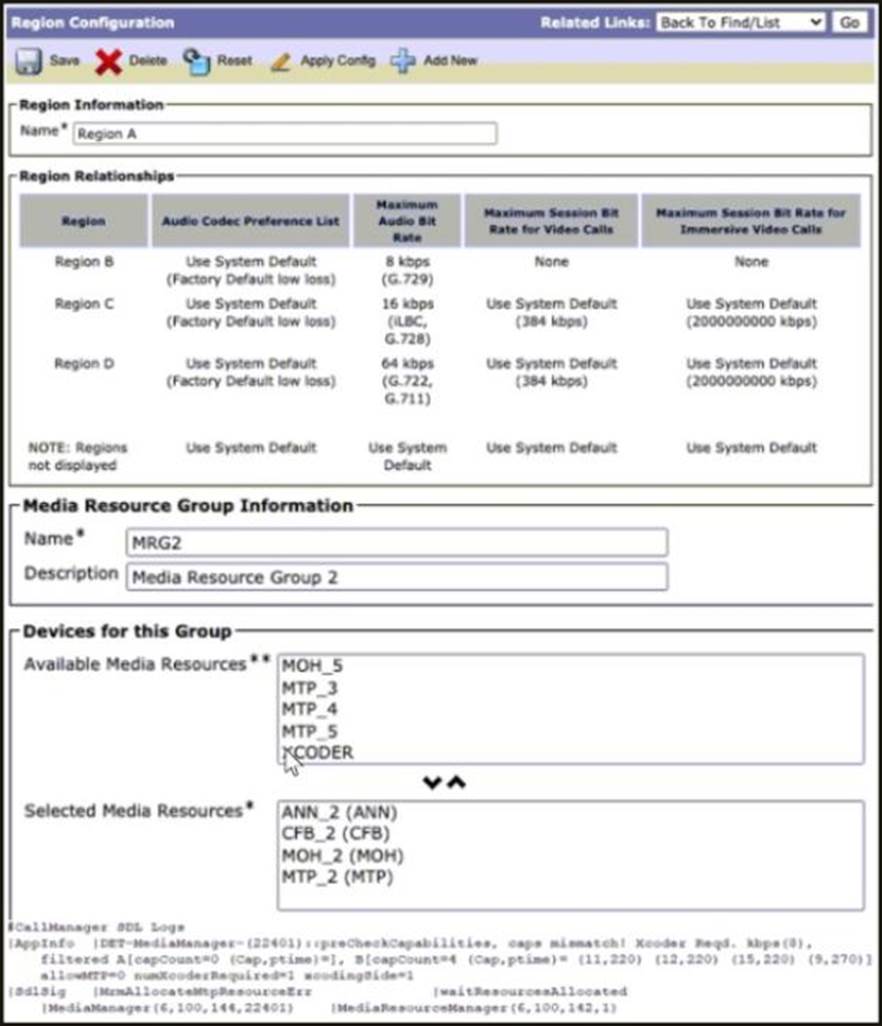Click the Region C row label

pyautogui.click(x=84, y=304)
